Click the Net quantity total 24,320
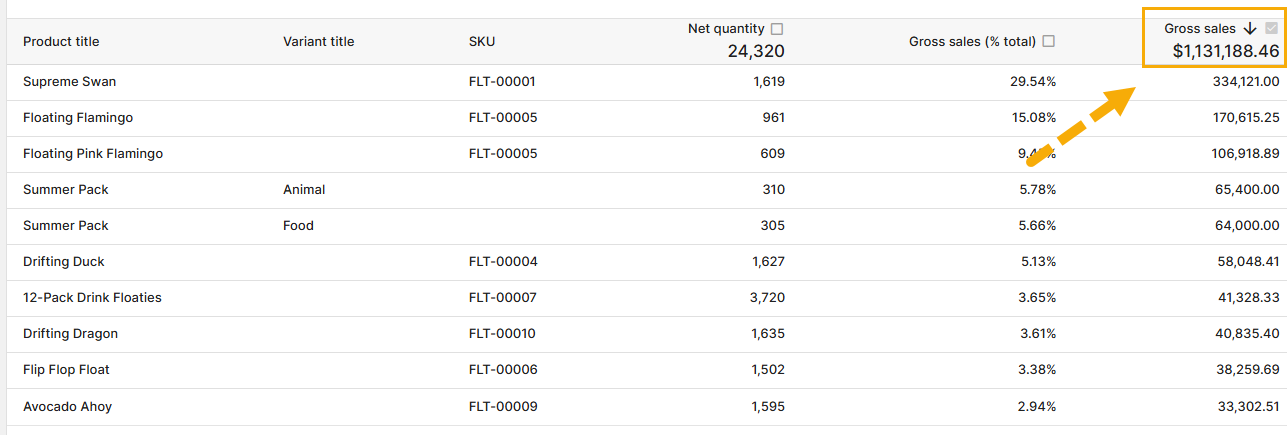This screenshot has width=1287, height=435. pyautogui.click(x=756, y=51)
